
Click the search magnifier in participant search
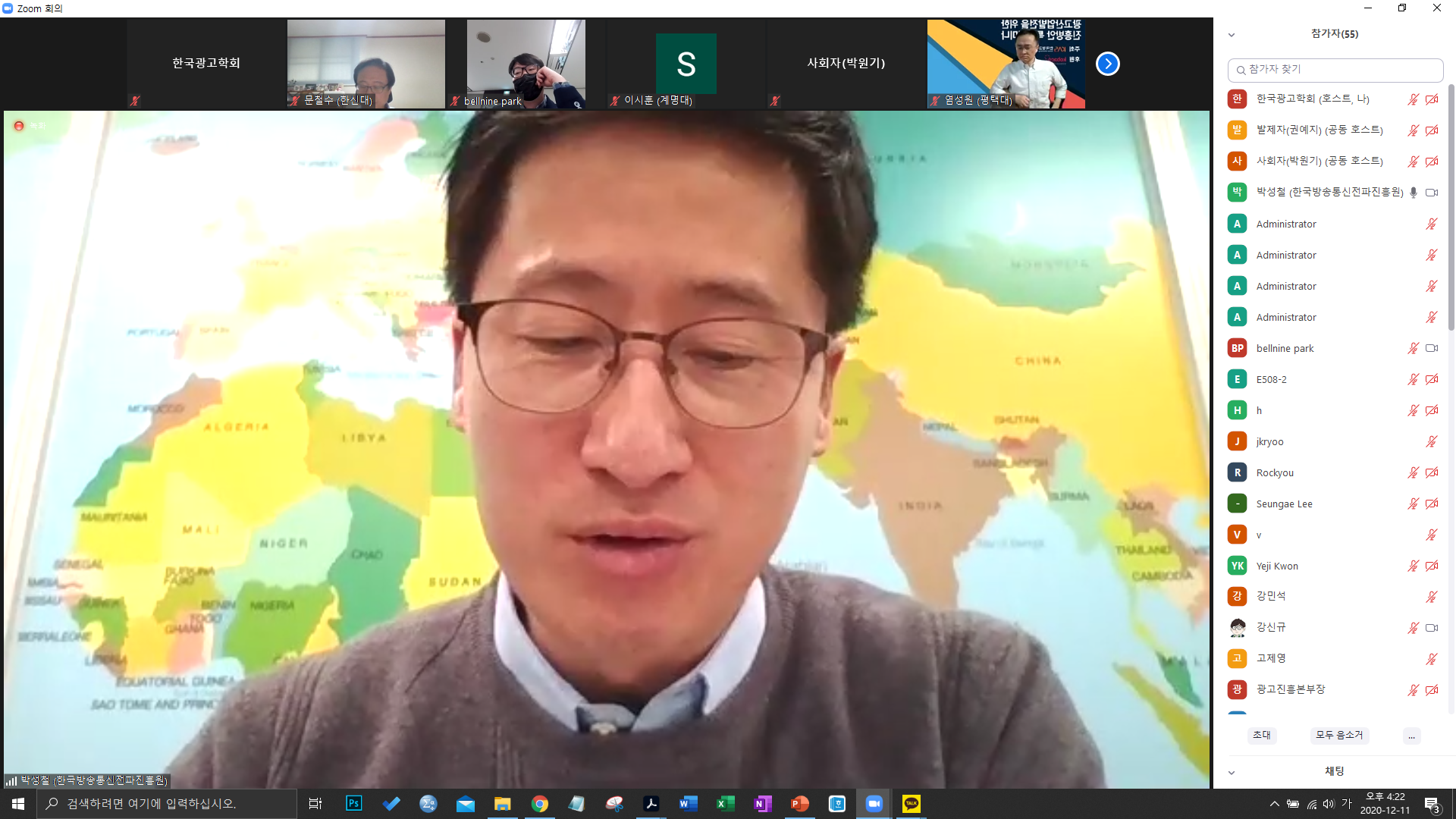point(1241,70)
